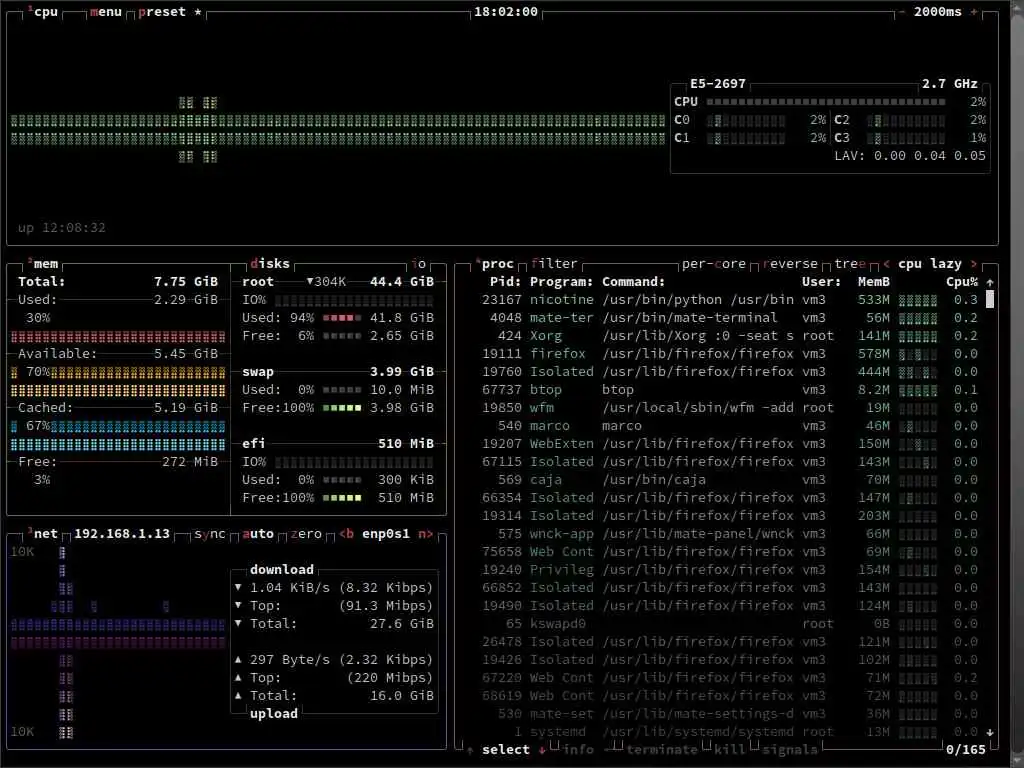
Task: Click the efi free bar
Action: coord(342,498)
